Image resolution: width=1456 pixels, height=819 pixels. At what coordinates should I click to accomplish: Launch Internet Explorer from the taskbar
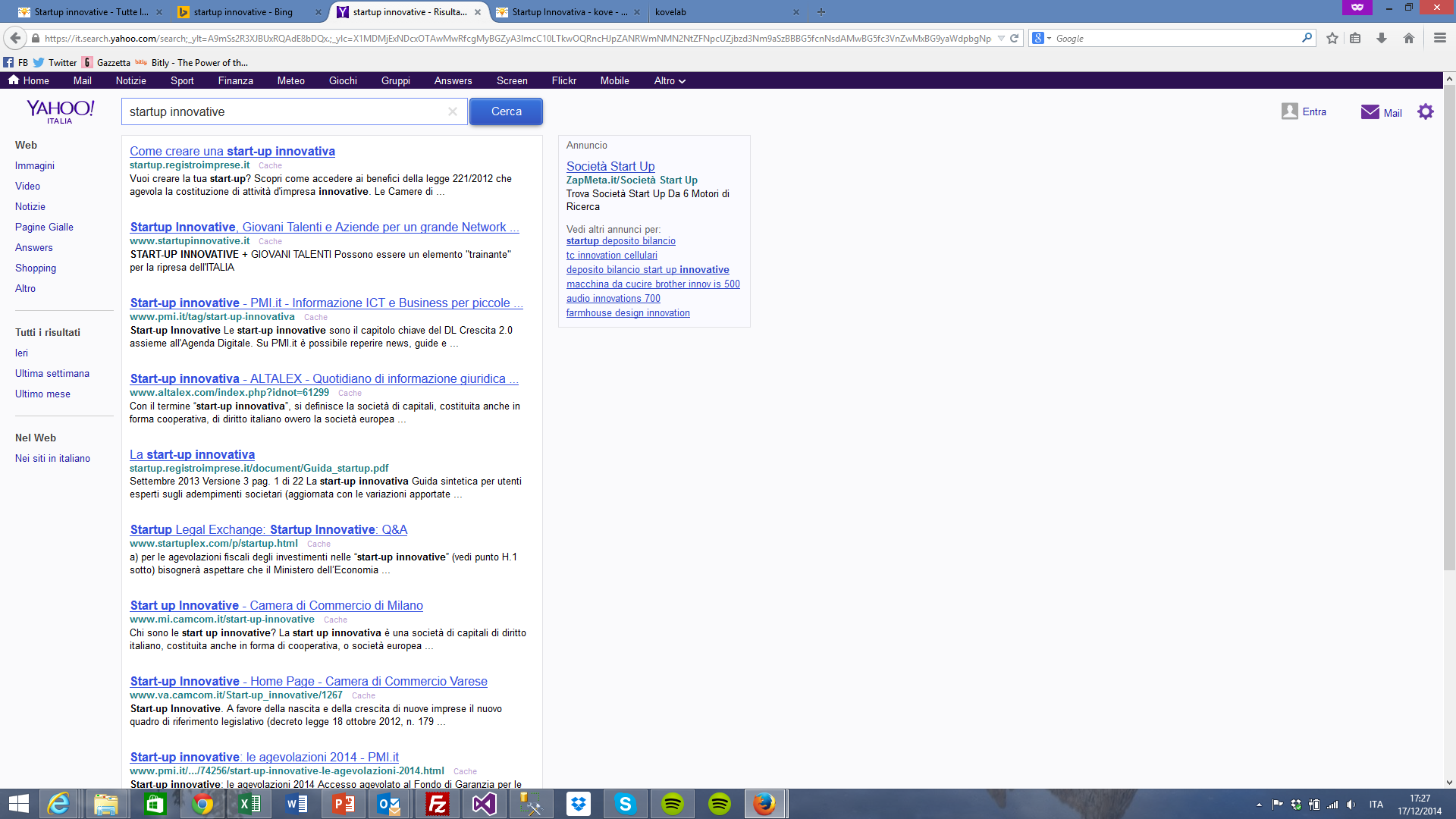(58, 804)
